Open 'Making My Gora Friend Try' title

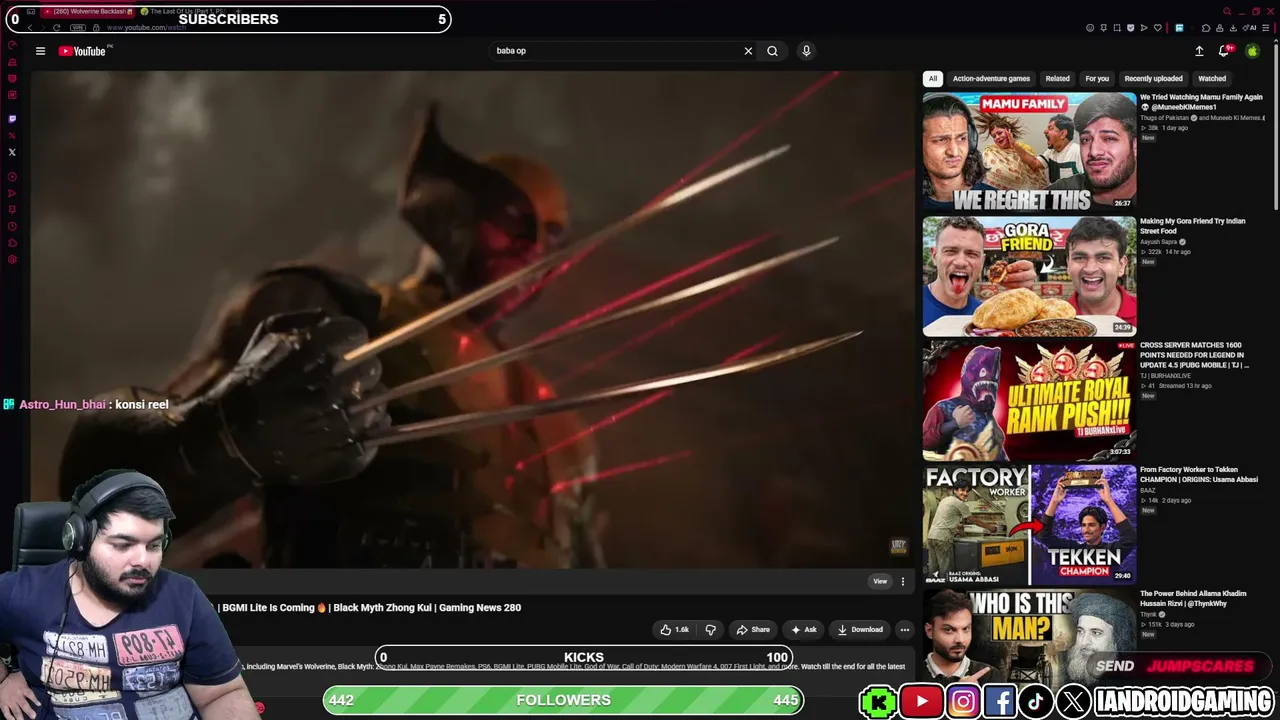[1193, 226]
